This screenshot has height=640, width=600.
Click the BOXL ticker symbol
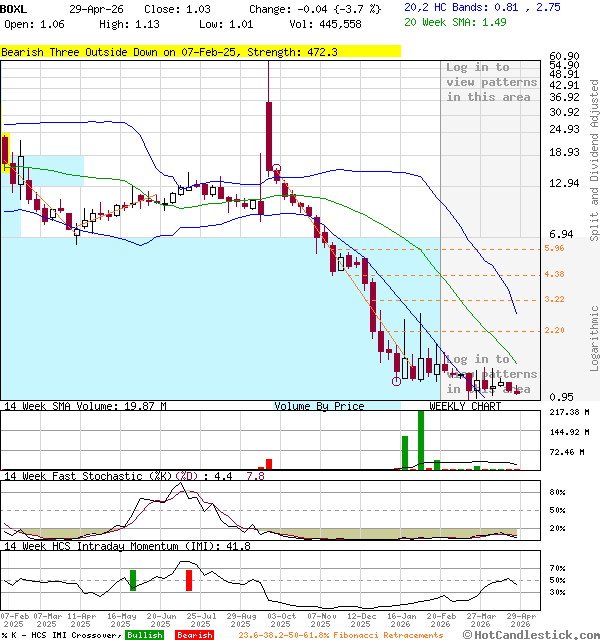14,8
